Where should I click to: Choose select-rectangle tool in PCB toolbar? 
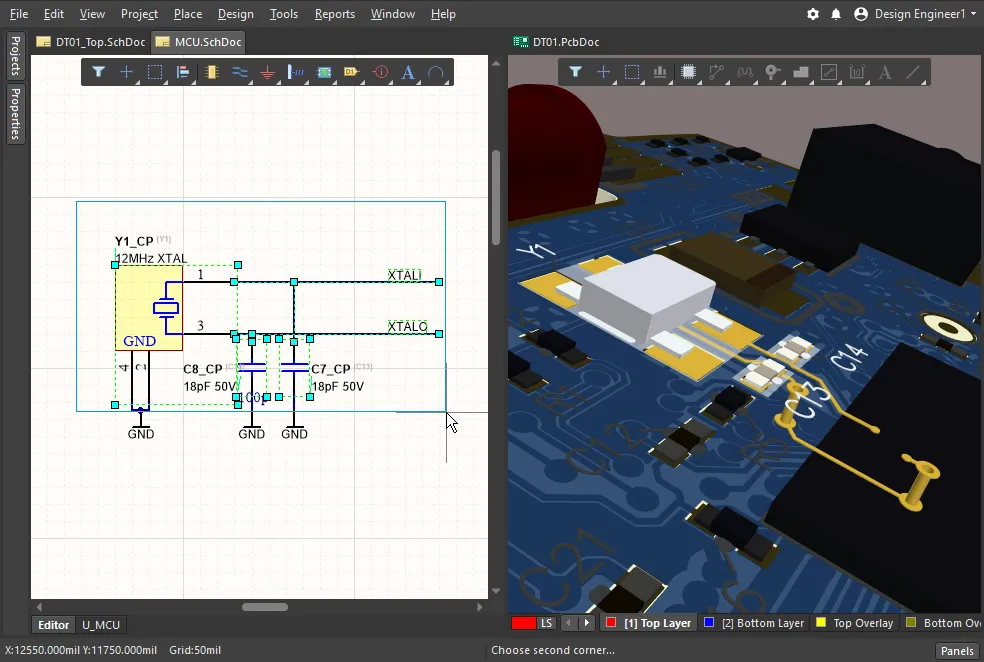tap(632, 72)
